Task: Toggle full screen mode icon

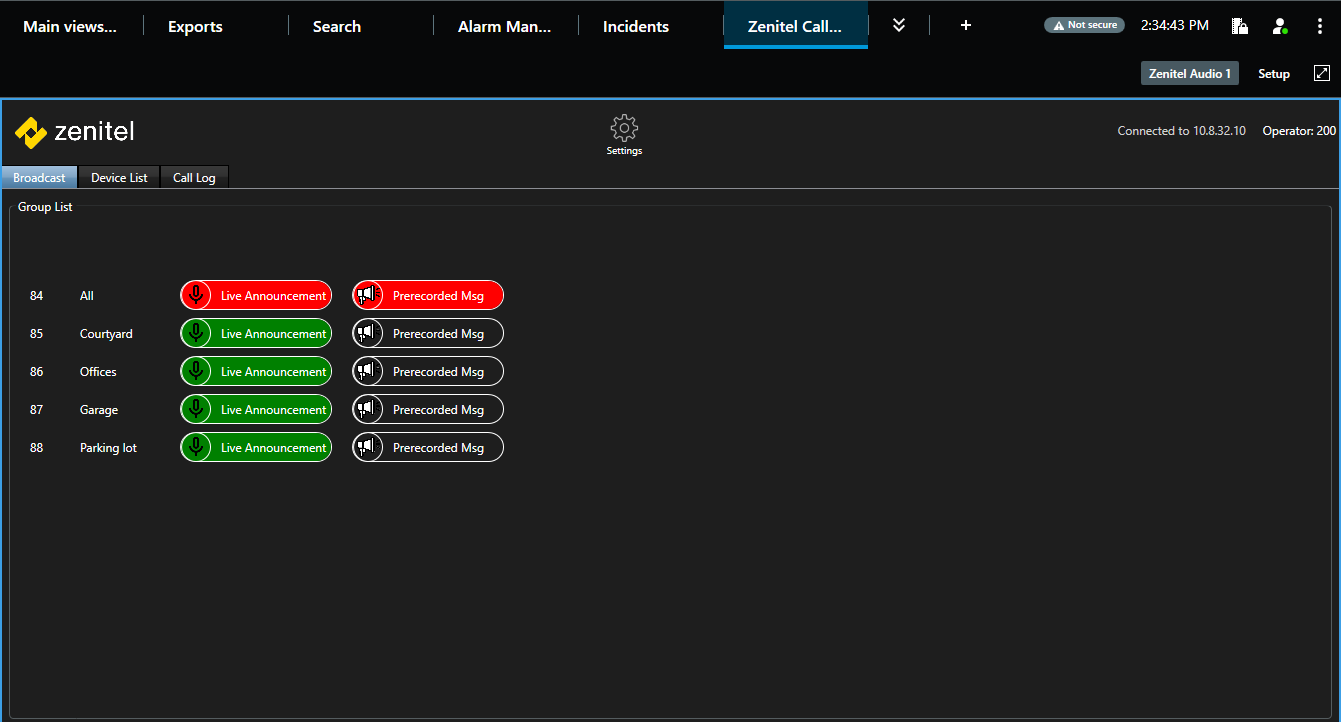Action: (1321, 73)
